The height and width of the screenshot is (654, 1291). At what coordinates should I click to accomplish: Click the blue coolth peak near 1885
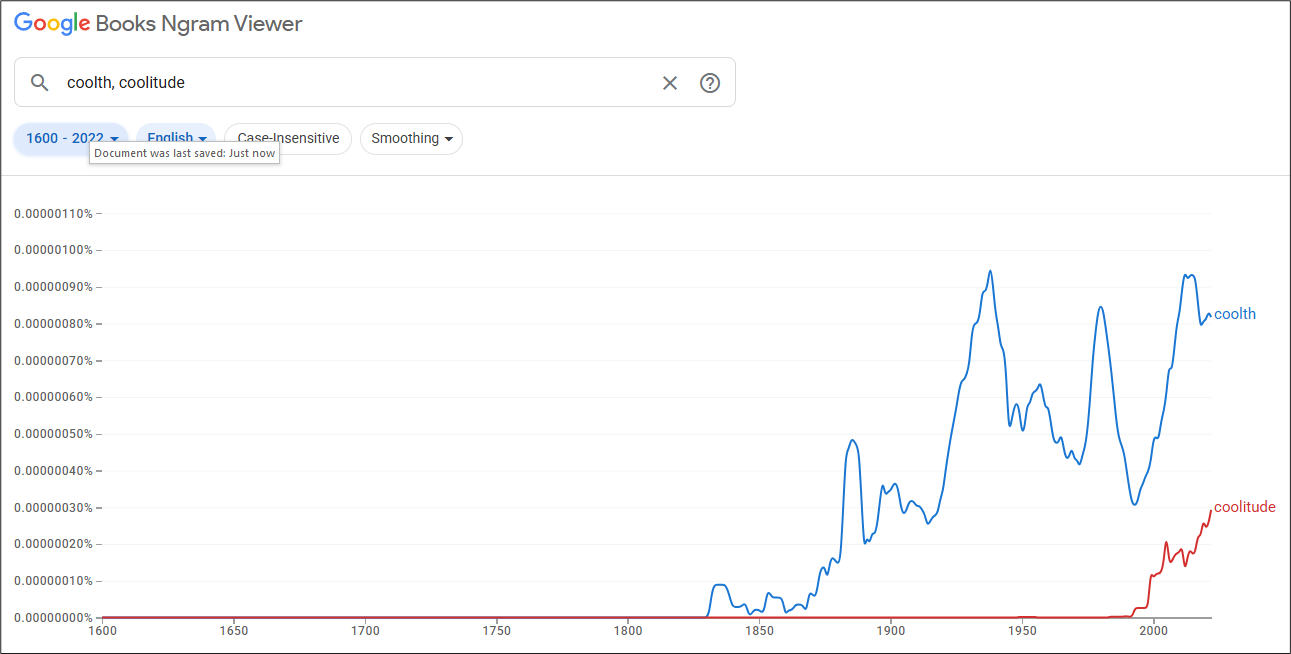point(852,440)
